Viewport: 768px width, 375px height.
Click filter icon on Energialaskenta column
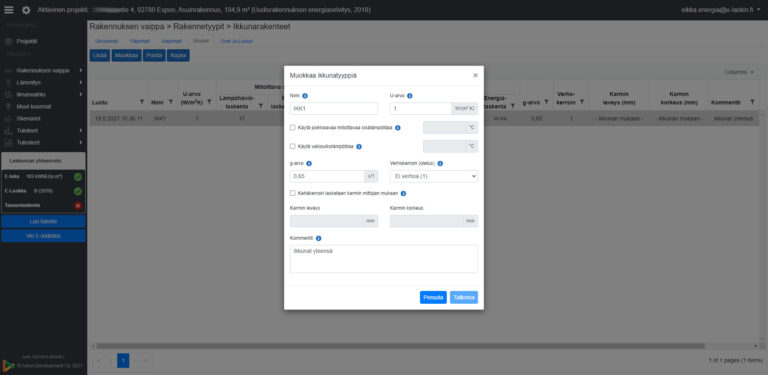tap(513, 106)
